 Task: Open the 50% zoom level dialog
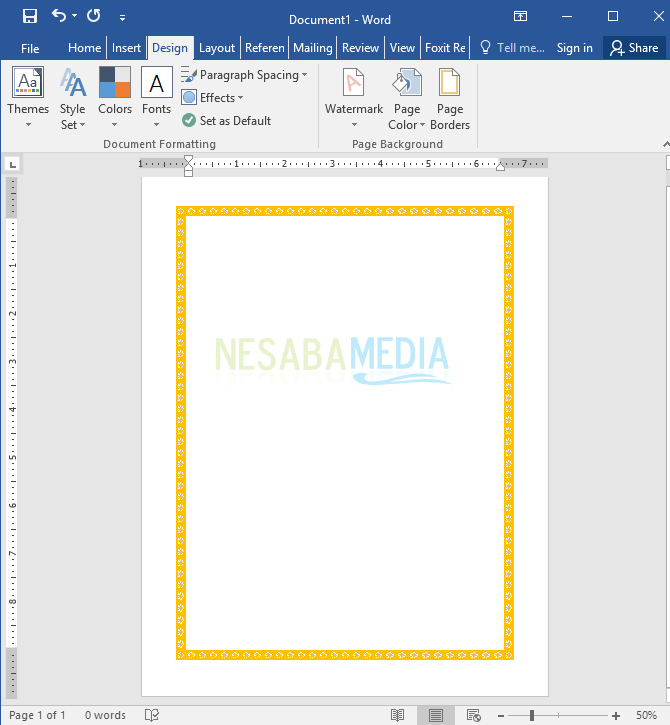point(646,715)
